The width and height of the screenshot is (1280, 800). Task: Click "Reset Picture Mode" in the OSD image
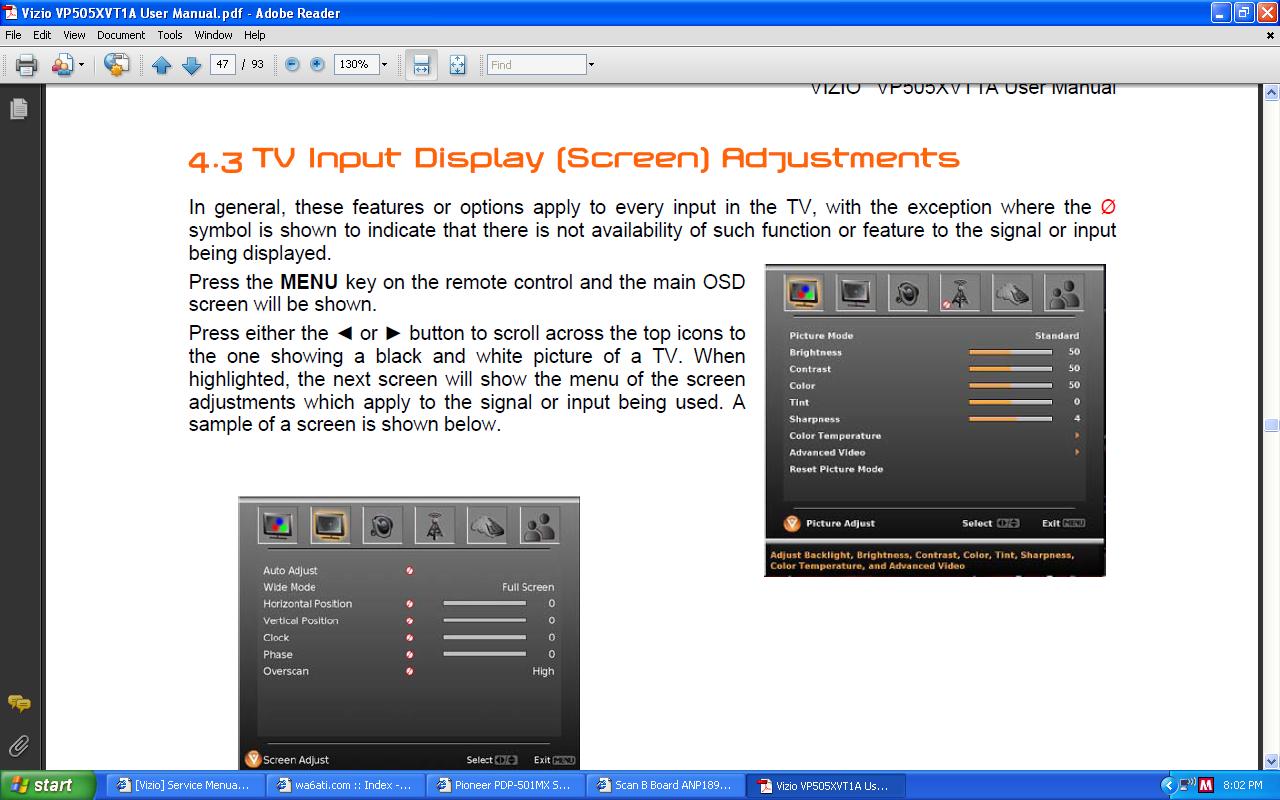(836, 469)
